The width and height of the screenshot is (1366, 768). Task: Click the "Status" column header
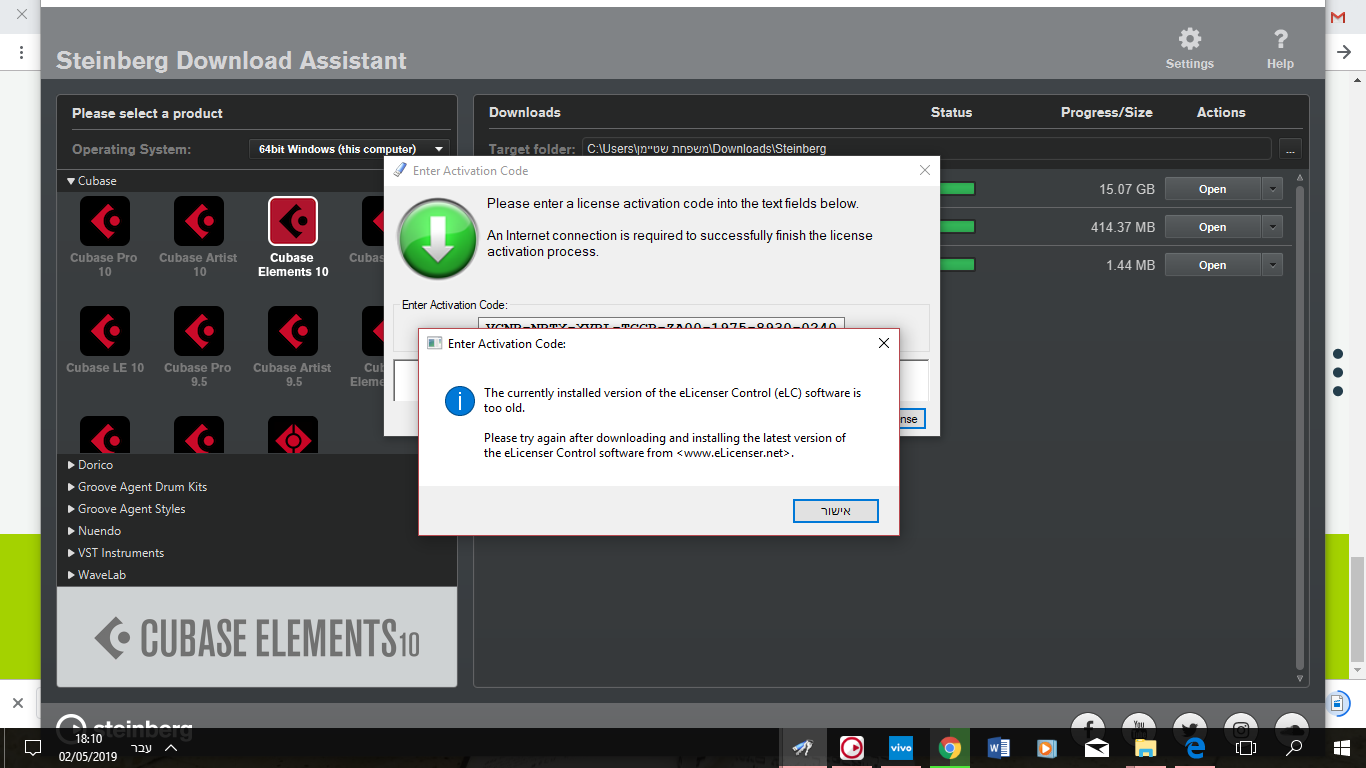[x=951, y=113]
